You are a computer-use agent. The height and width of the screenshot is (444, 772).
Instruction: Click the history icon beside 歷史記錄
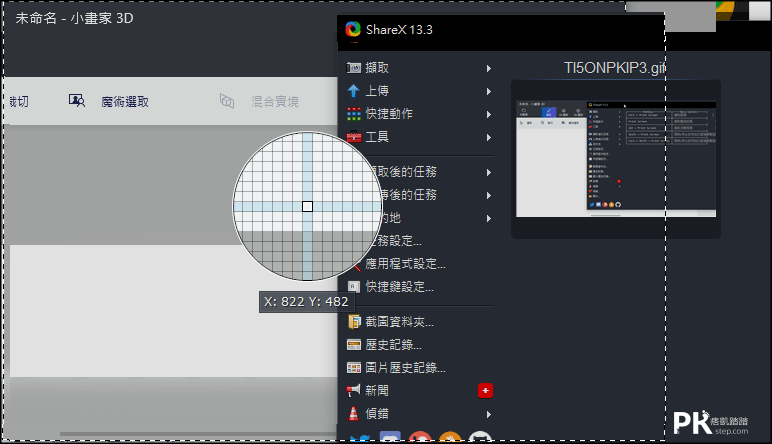point(354,345)
